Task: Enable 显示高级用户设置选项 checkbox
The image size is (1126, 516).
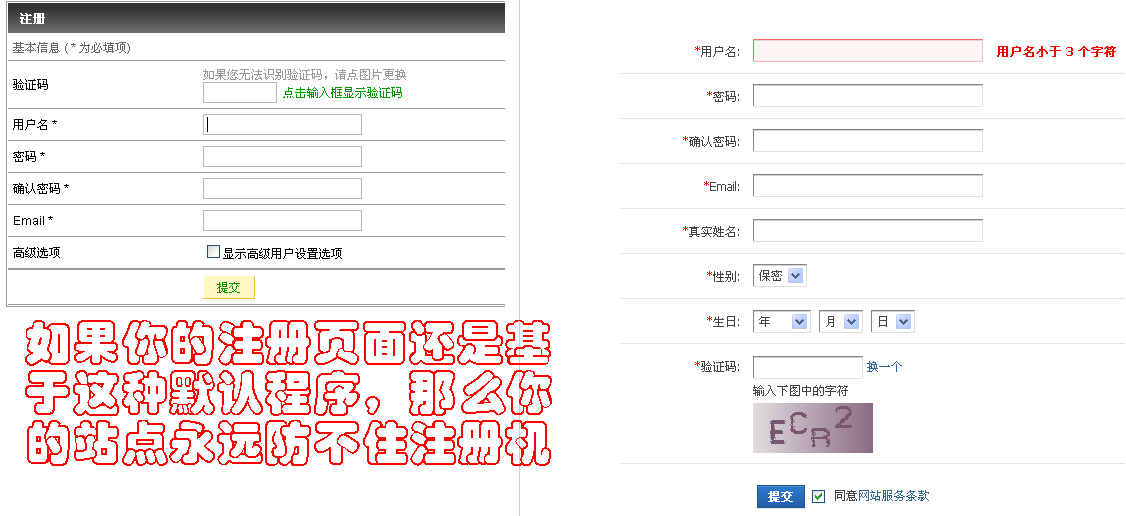Action: click(213, 252)
